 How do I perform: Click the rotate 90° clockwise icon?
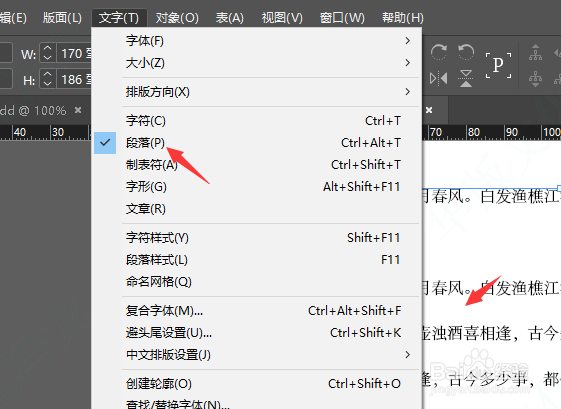click(x=438, y=52)
